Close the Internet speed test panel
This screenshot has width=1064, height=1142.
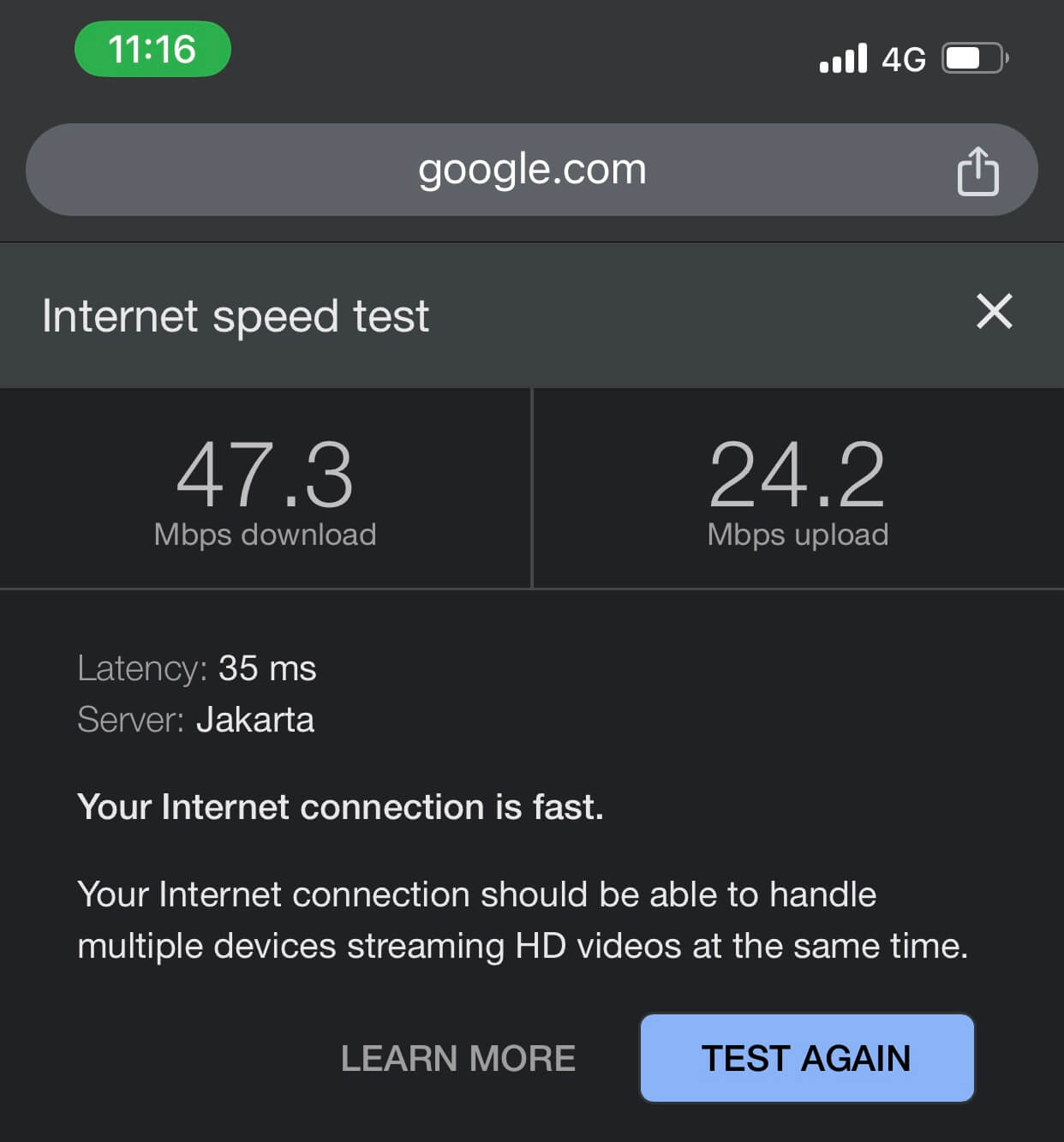coord(995,312)
